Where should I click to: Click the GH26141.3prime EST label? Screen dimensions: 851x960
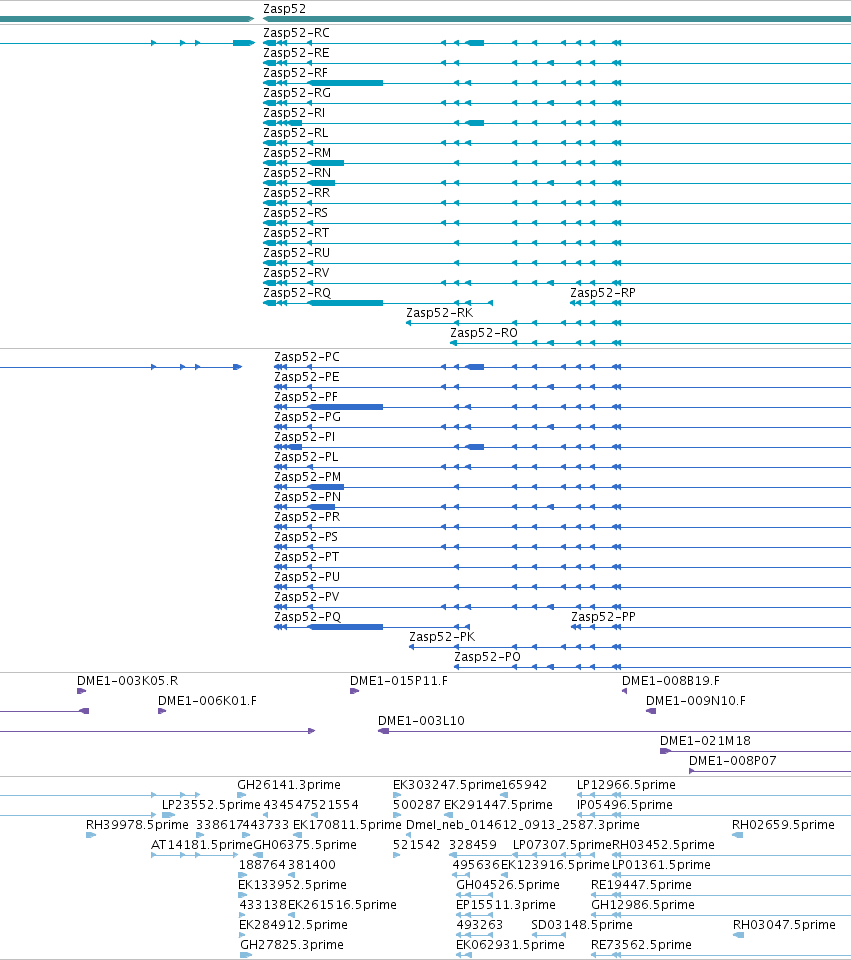click(x=289, y=785)
